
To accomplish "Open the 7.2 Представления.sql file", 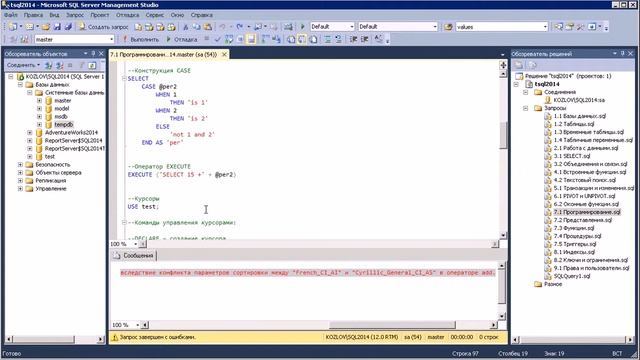I will click(x=582, y=220).
